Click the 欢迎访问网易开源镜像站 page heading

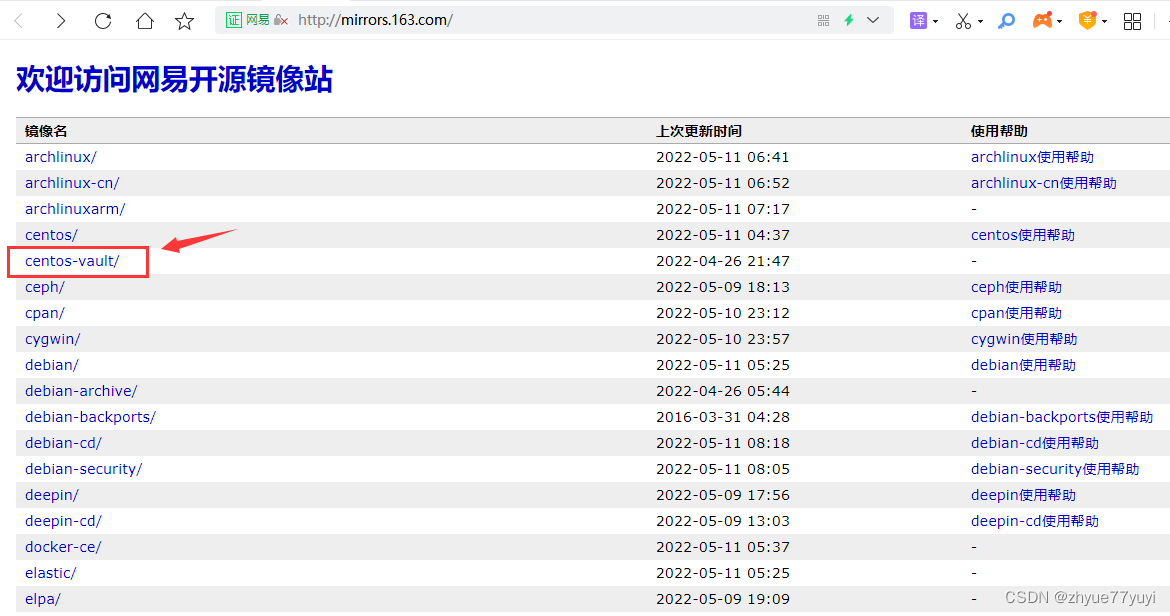(175, 79)
